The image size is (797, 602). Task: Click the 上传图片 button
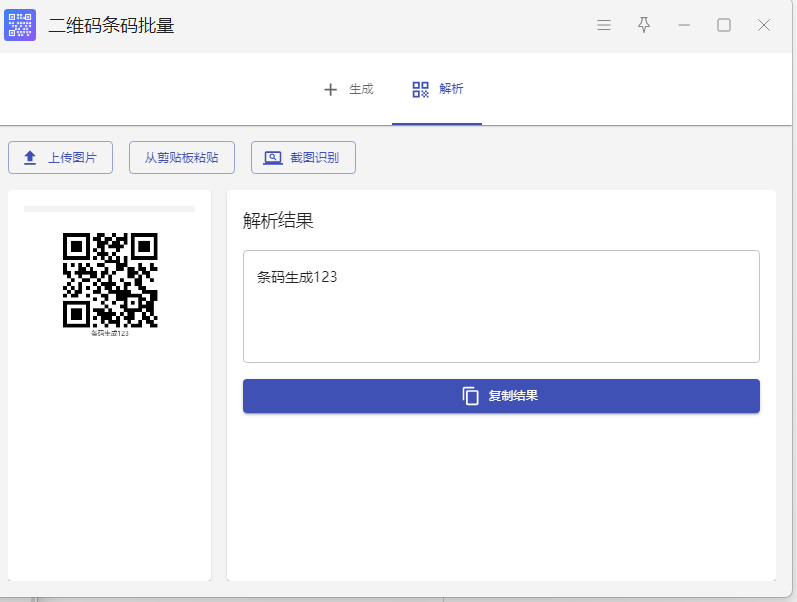60,158
